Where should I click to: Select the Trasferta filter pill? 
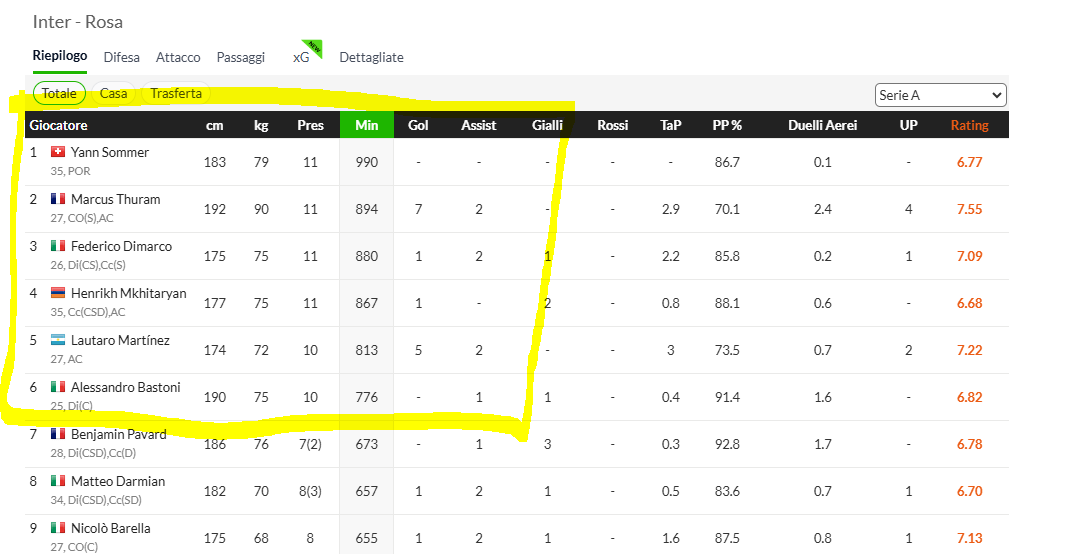(176, 93)
